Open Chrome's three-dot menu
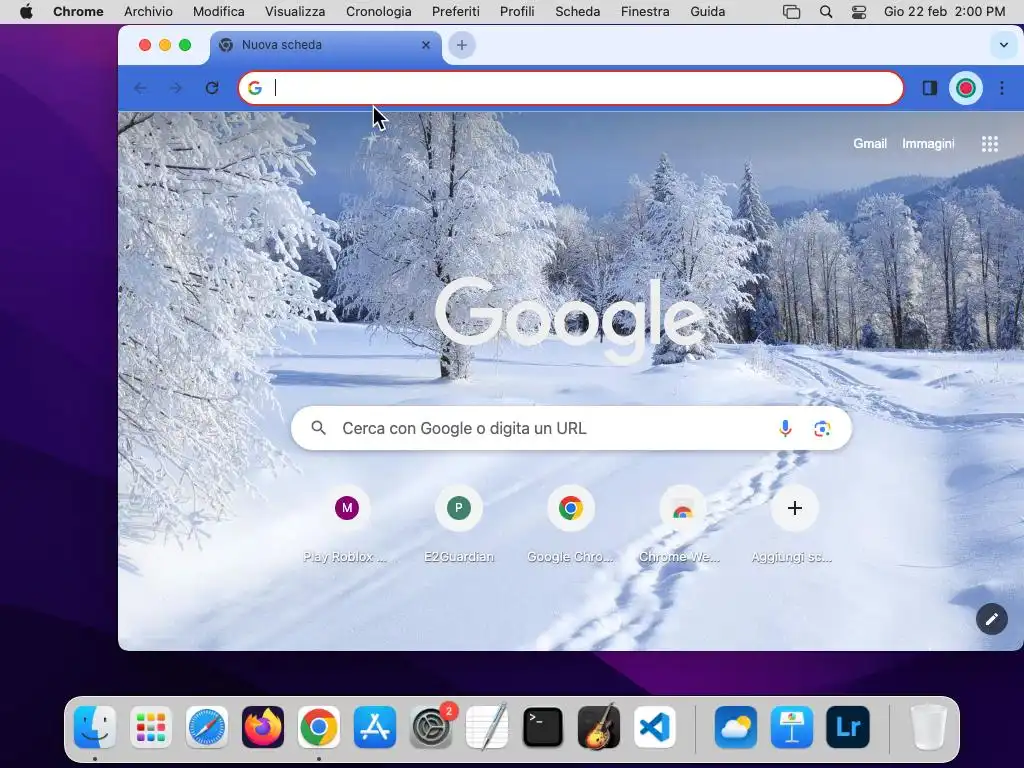The height and width of the screenshot is (768, 1024). [x=1002, y=88]
